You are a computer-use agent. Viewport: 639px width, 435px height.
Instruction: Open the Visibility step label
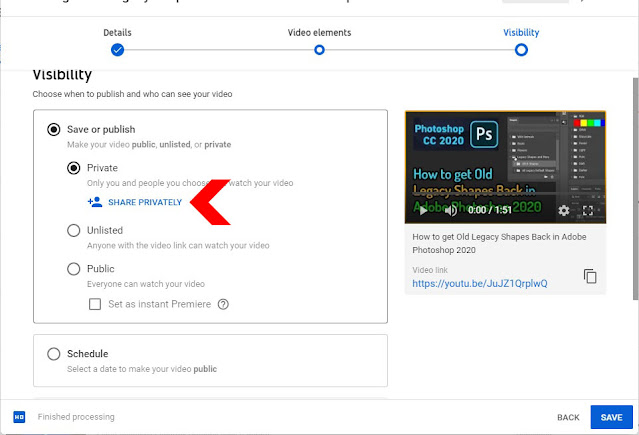point(521,33)
